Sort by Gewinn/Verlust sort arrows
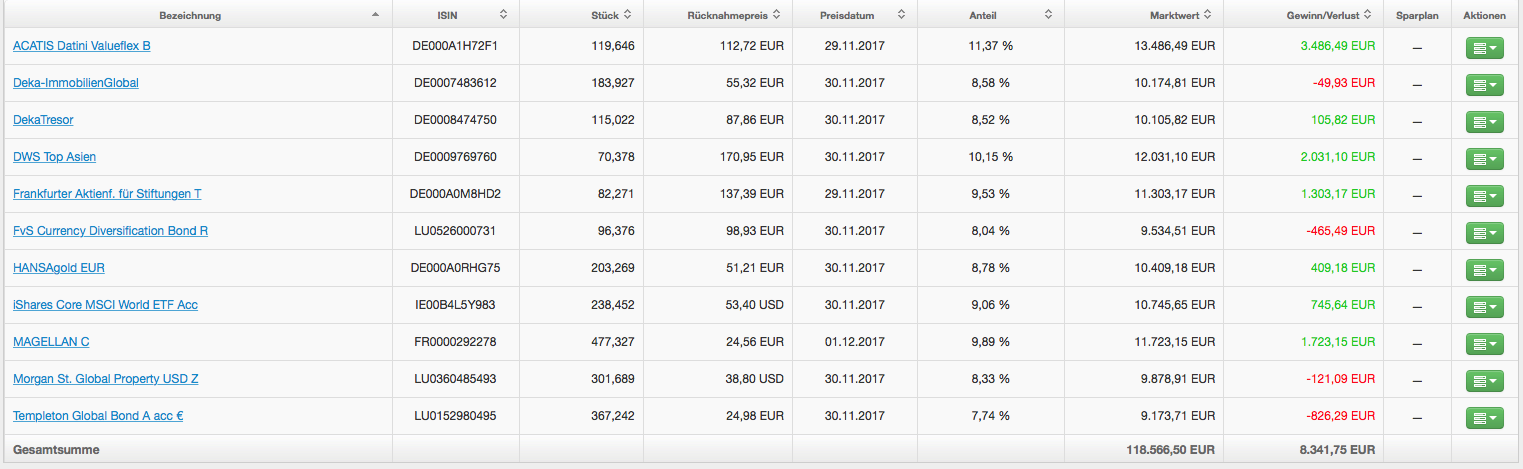Viewport: 1523px width, 469px height. (1368, 15)
